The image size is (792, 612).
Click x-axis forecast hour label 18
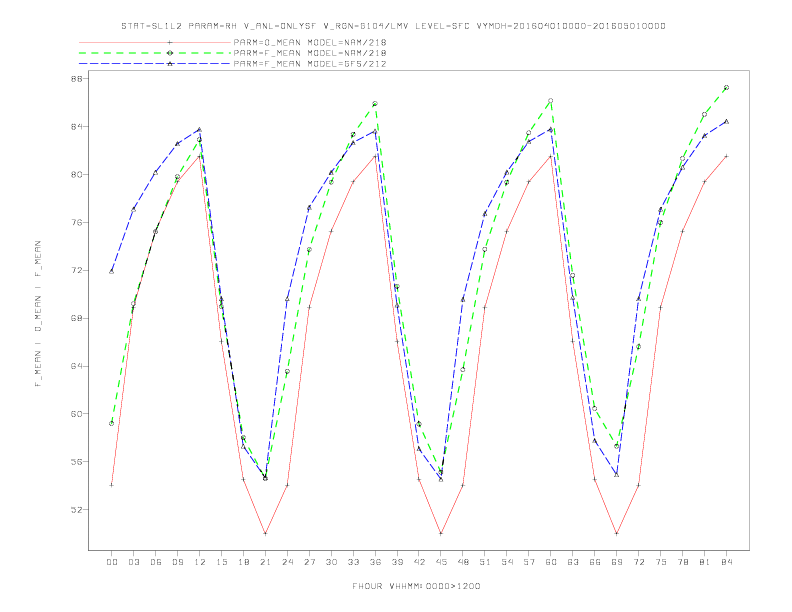click(243, 562)
